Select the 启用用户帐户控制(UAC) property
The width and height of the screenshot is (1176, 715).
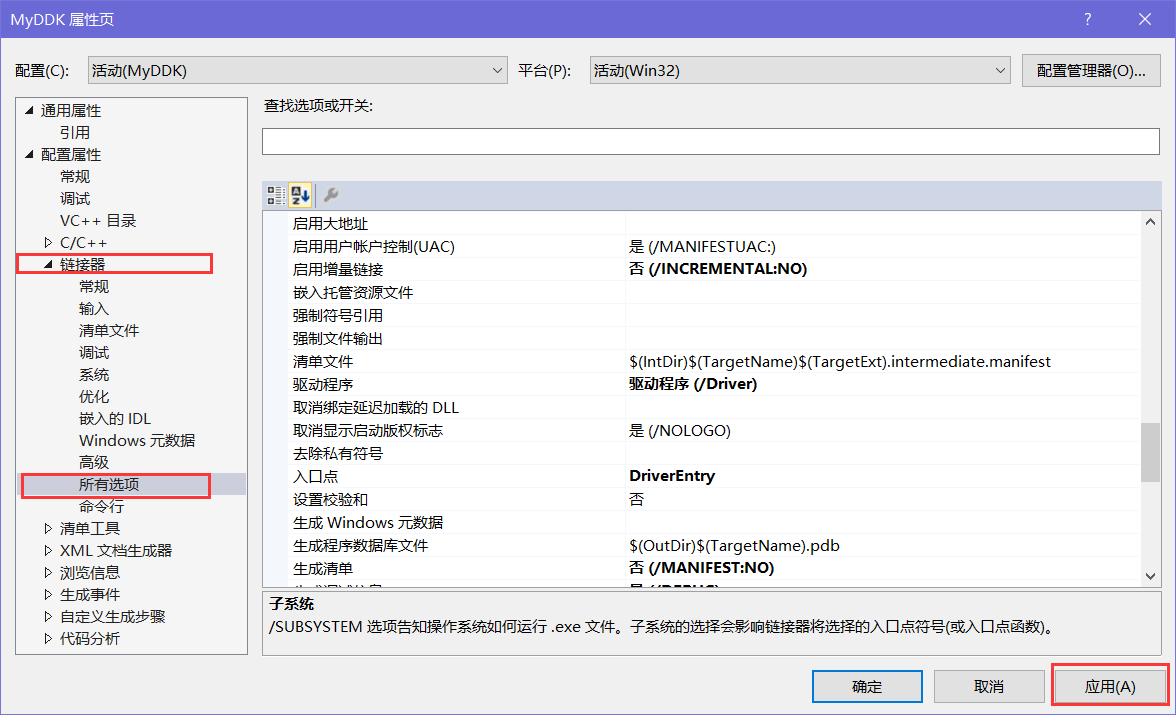pos(374,247)
